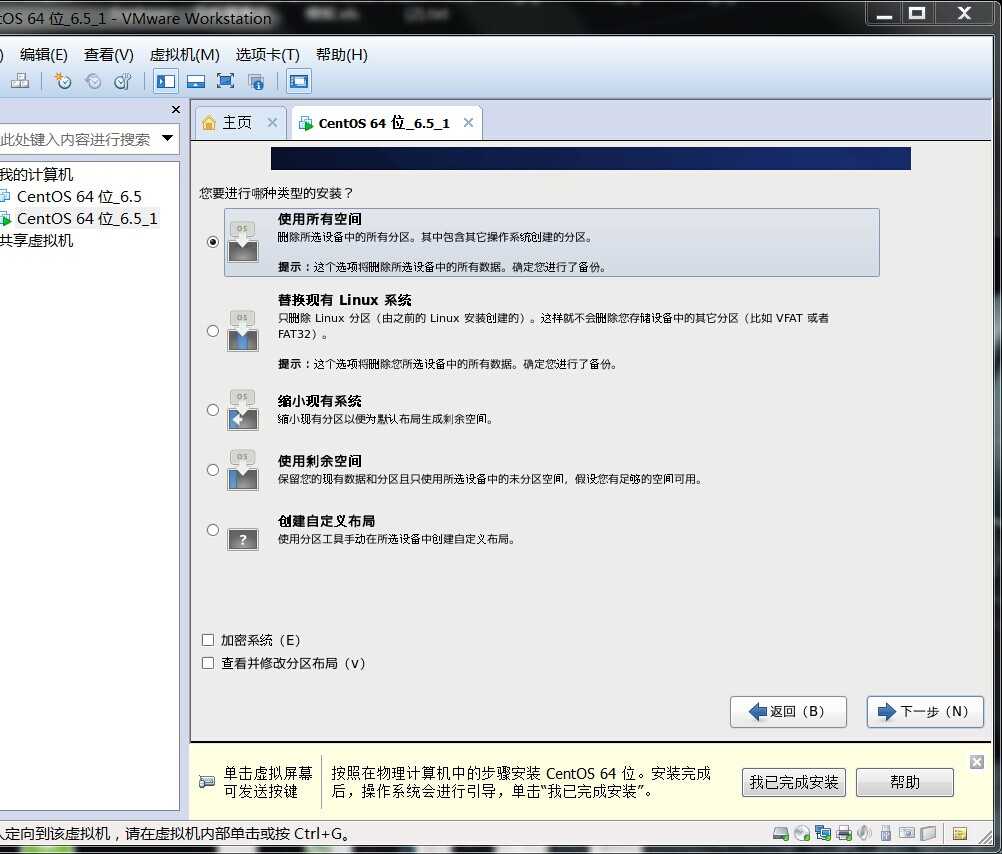Screen dimensions: 1002x854
Task: Select the '替换现有 Linux 系统' radio button
Action: click(213, 330)
